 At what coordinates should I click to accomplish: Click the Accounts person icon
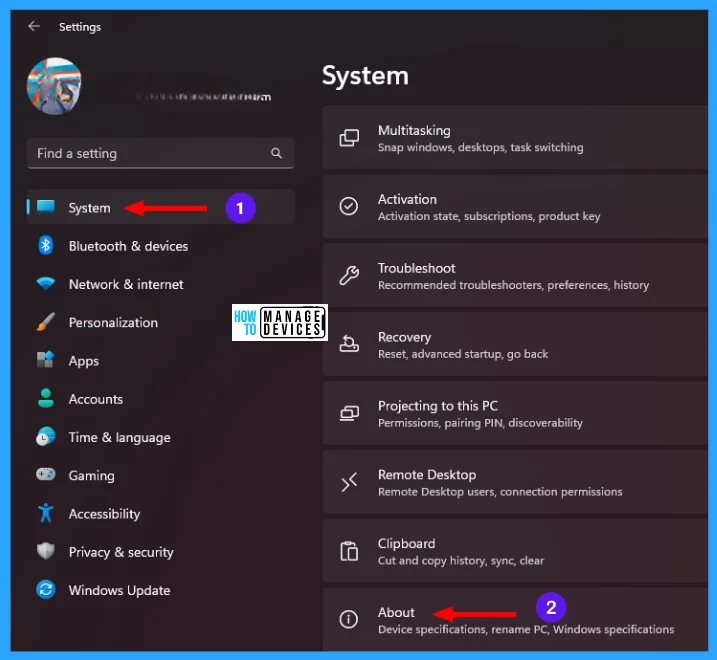pyautogui.click(x=46, y=398)
